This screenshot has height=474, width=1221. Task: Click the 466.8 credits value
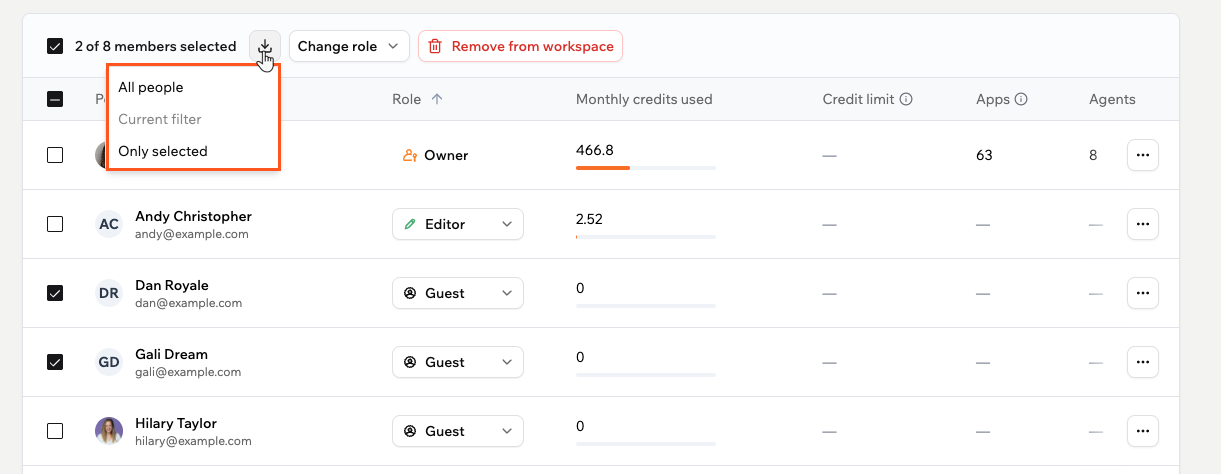tap(595, 150)
